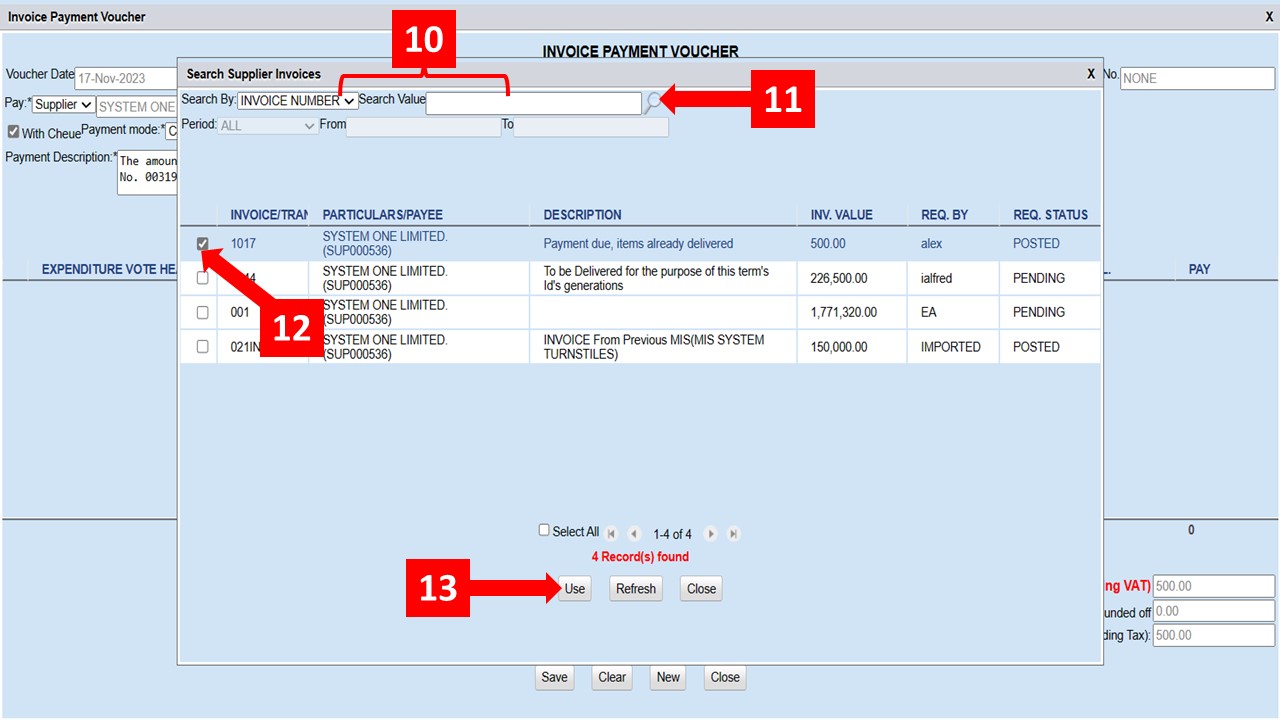The image size is (1280, 720).
Task: Save the invoice payment voucher
Action: [x=554, y=677]
